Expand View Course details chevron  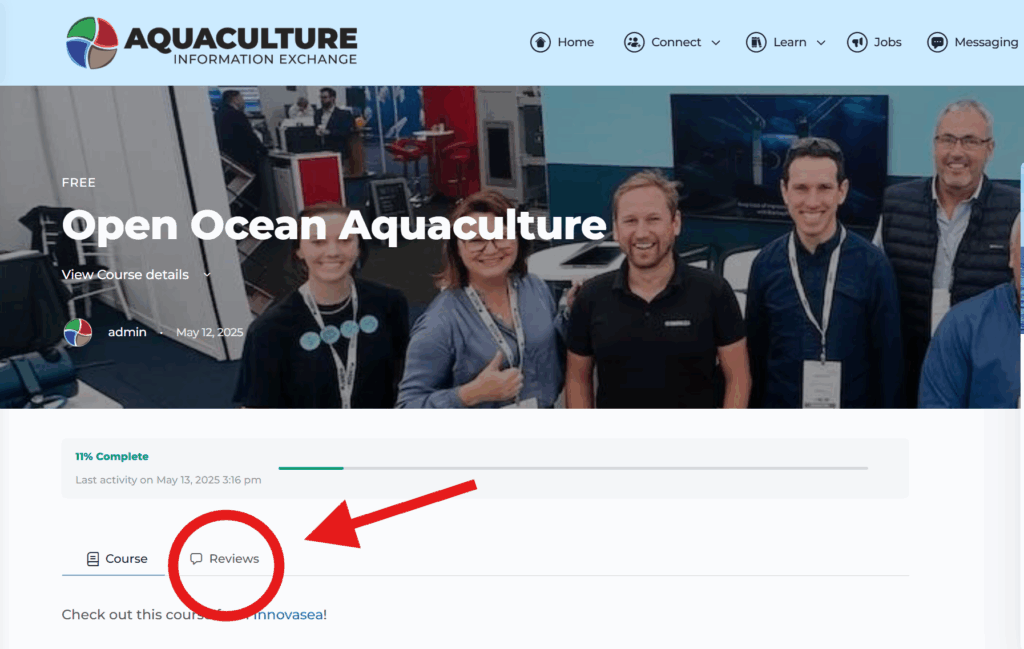pyautogui.click(x=207, y=275)
